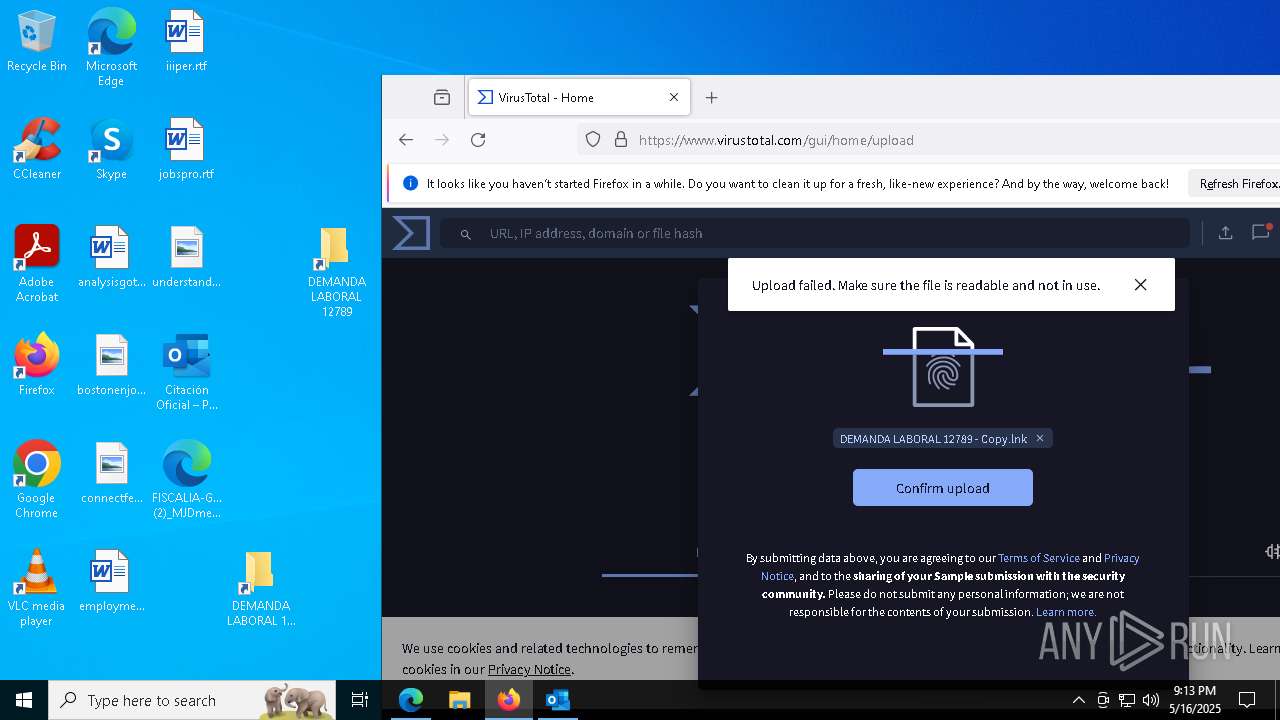Click the VirusTotal upload file icon
Viewport: 1280px width, 720px height.
point(1225,233)
